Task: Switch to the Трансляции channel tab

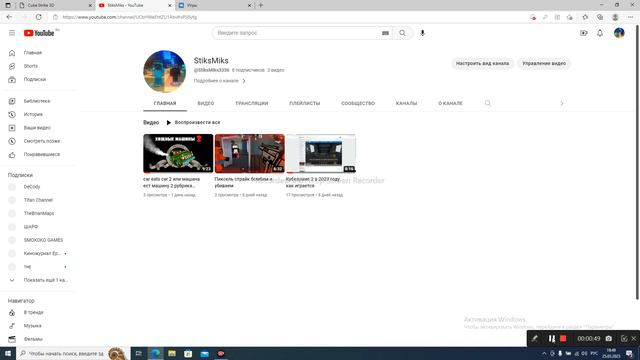Action: point(251,103)
